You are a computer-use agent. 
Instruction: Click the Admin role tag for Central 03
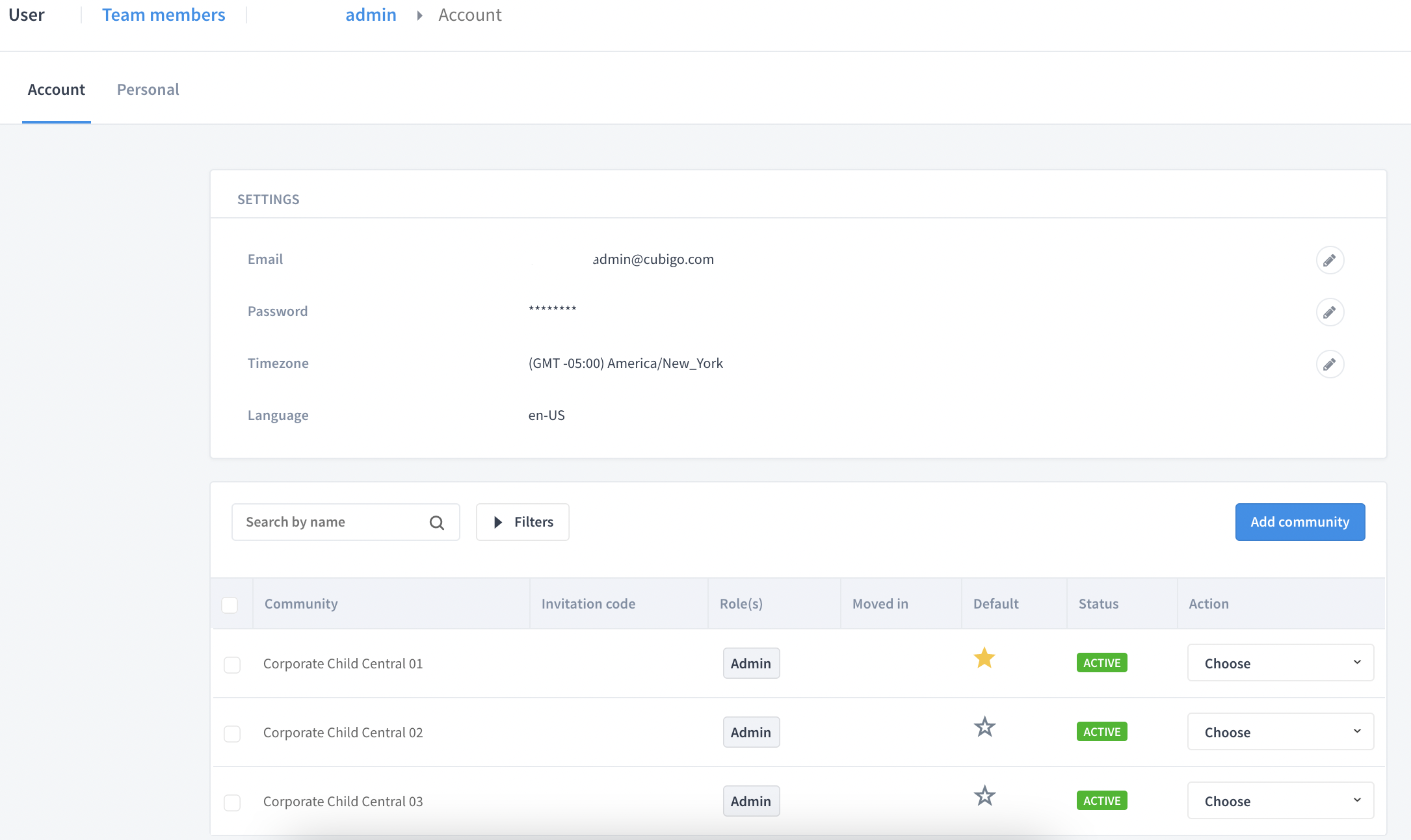(x=751, y=801)
